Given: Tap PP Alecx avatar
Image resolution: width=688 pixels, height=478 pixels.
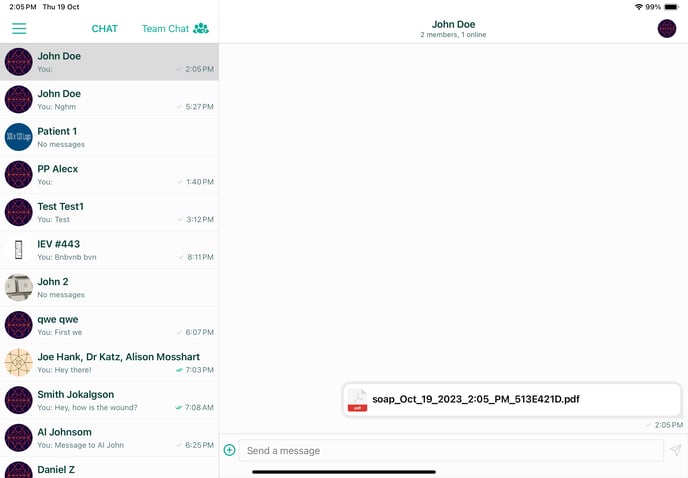Looking at the screenshot, I should point(18,175).
